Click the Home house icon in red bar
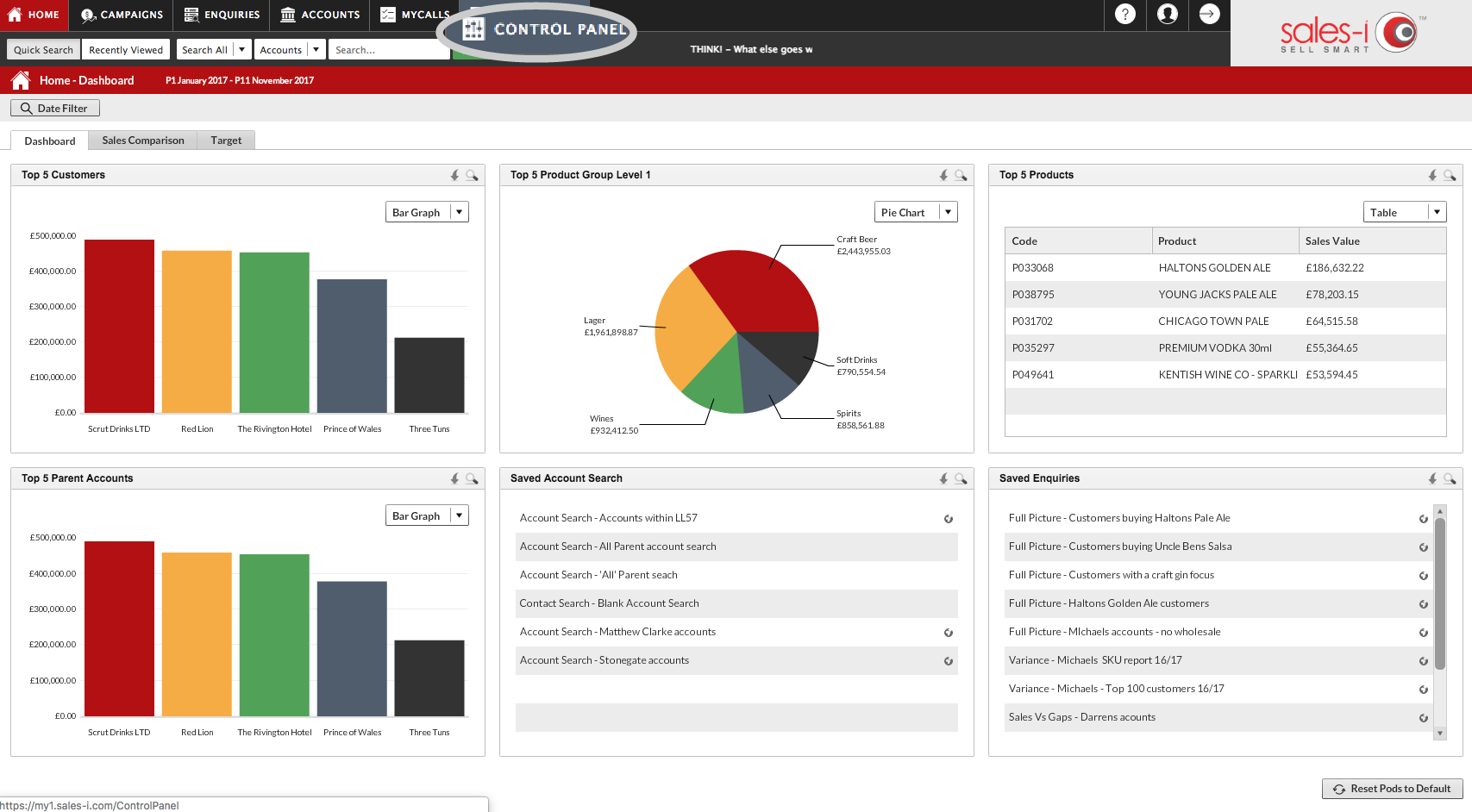The image size is (1472, 812). (x=21, y=80)
